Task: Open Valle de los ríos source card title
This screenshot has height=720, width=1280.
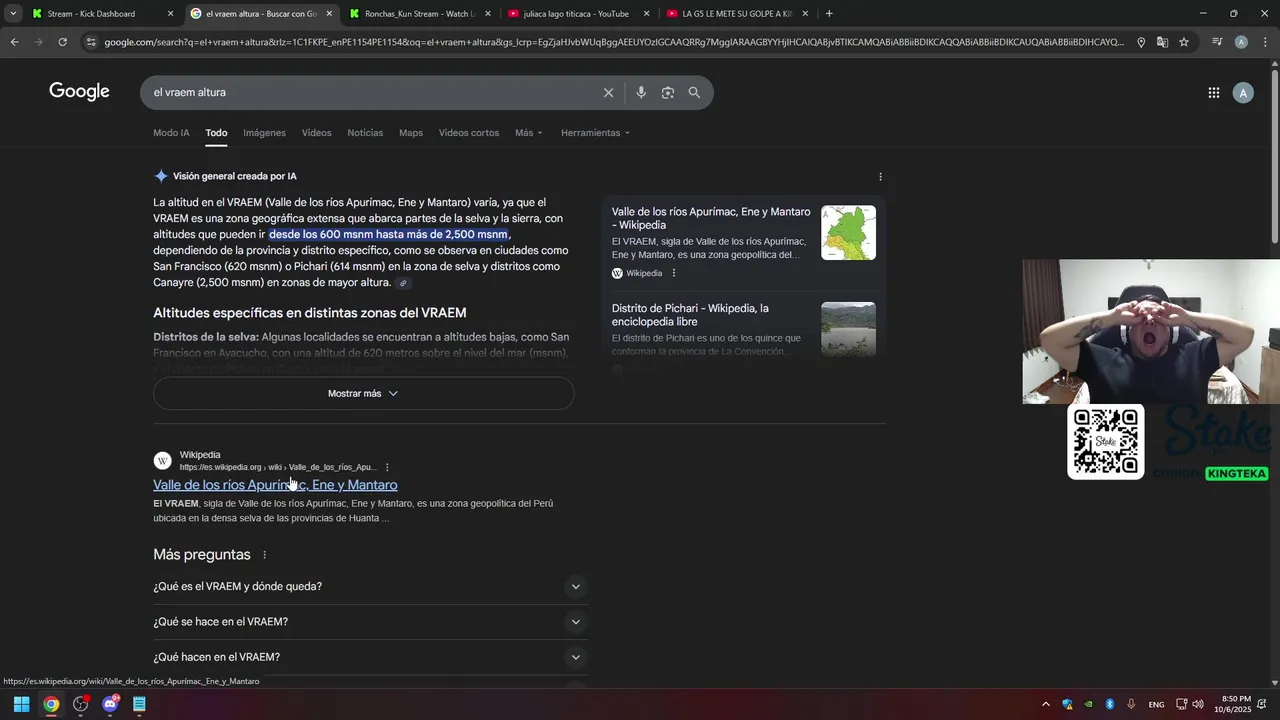Action: click(711, 218)
